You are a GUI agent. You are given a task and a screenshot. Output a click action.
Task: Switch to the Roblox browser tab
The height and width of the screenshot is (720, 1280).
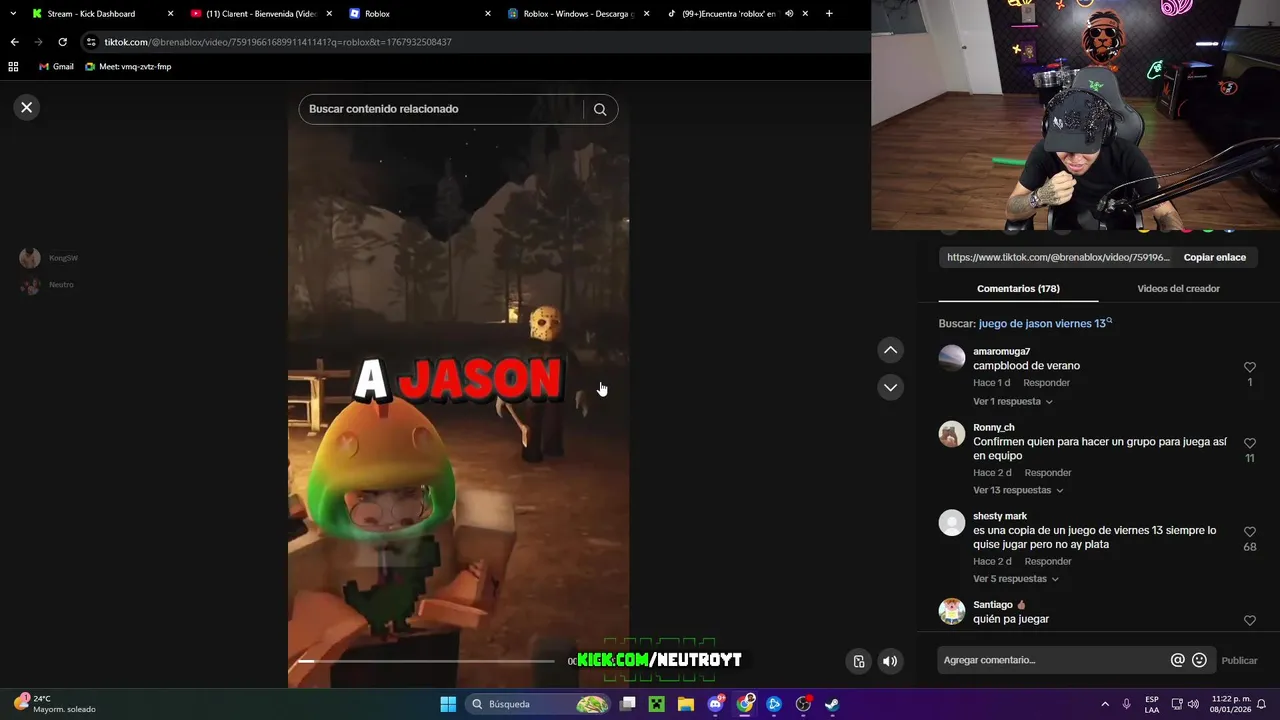click(420, 14)
